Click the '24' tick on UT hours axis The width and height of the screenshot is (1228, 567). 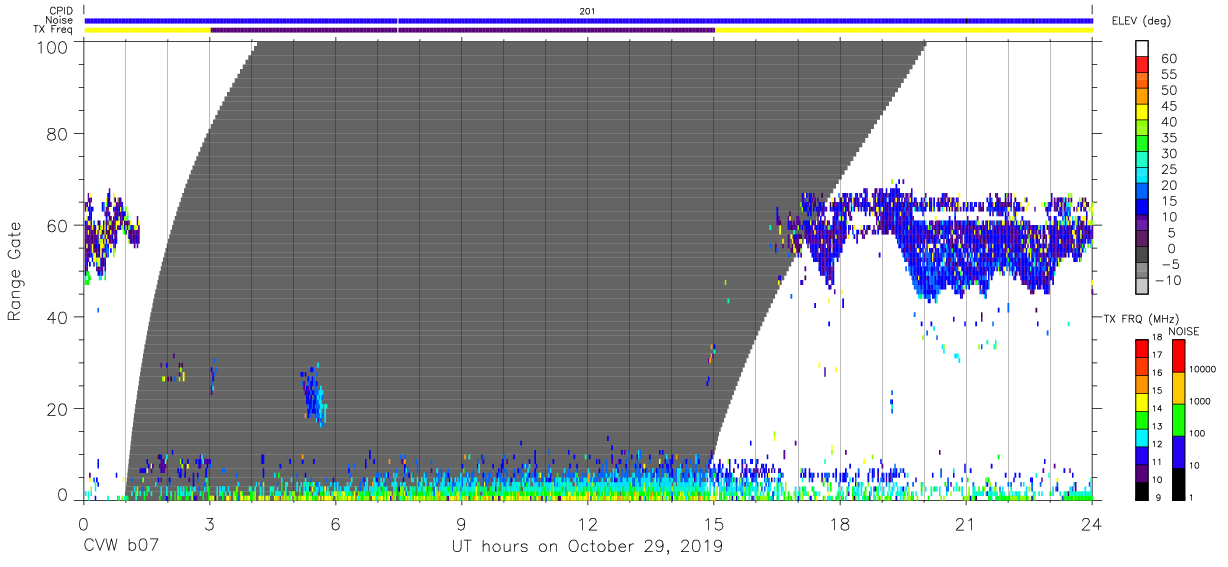(1092, 523)
